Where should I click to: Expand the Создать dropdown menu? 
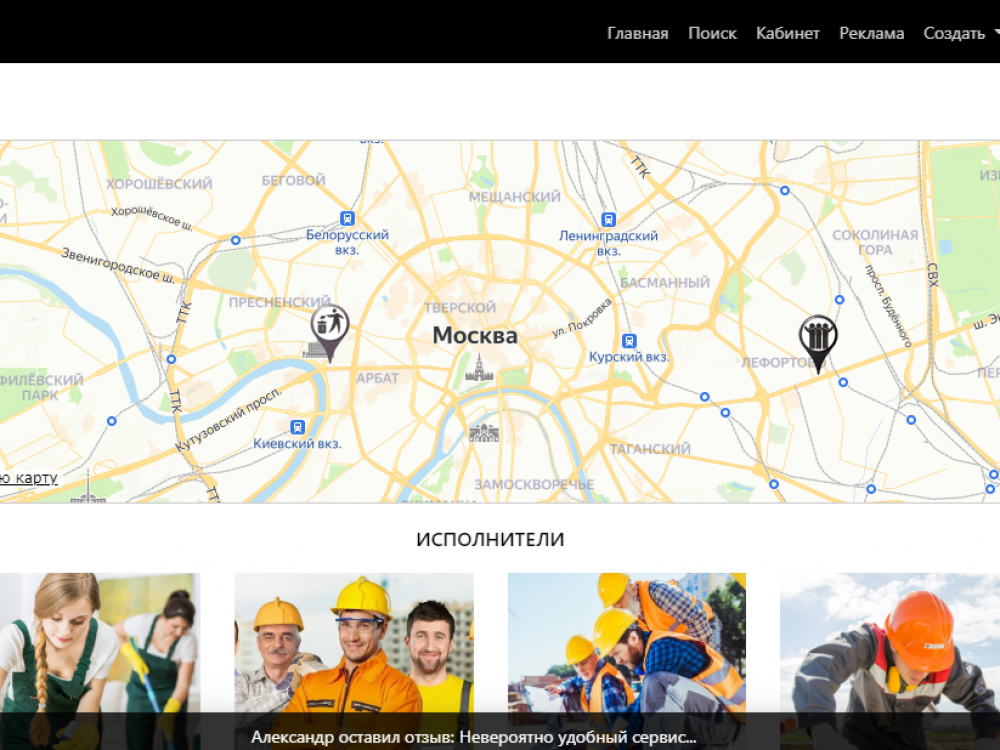[x=961, y=33]
